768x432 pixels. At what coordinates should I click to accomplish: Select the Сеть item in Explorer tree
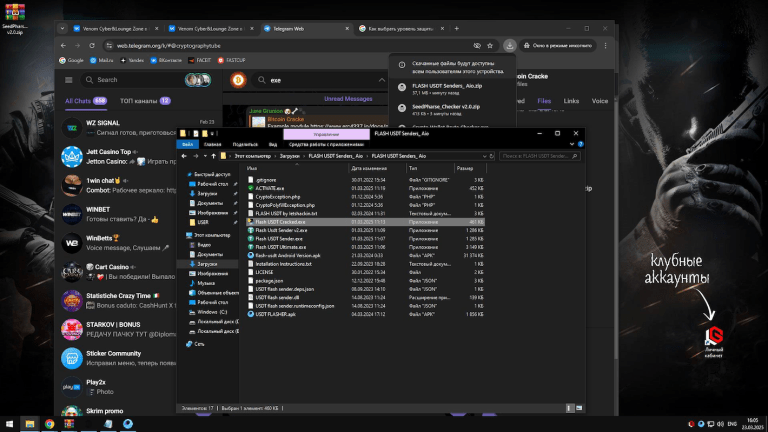click(x=199, y=344)
